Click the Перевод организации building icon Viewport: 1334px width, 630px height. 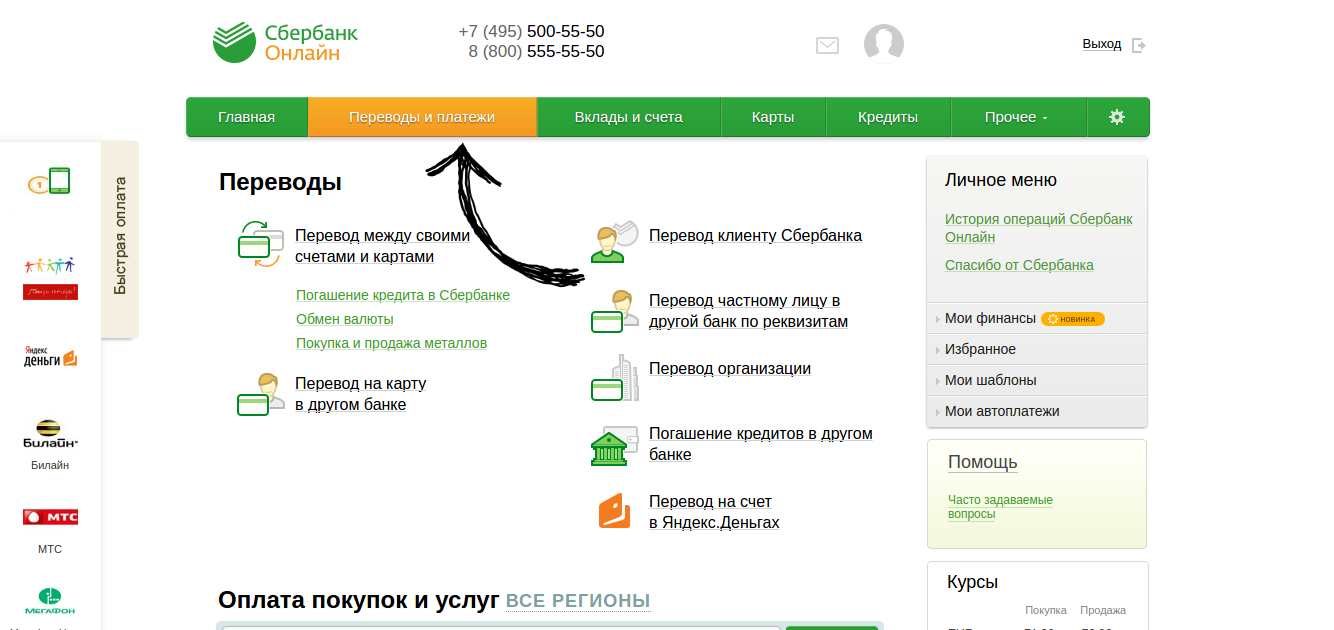coord(614,378)
